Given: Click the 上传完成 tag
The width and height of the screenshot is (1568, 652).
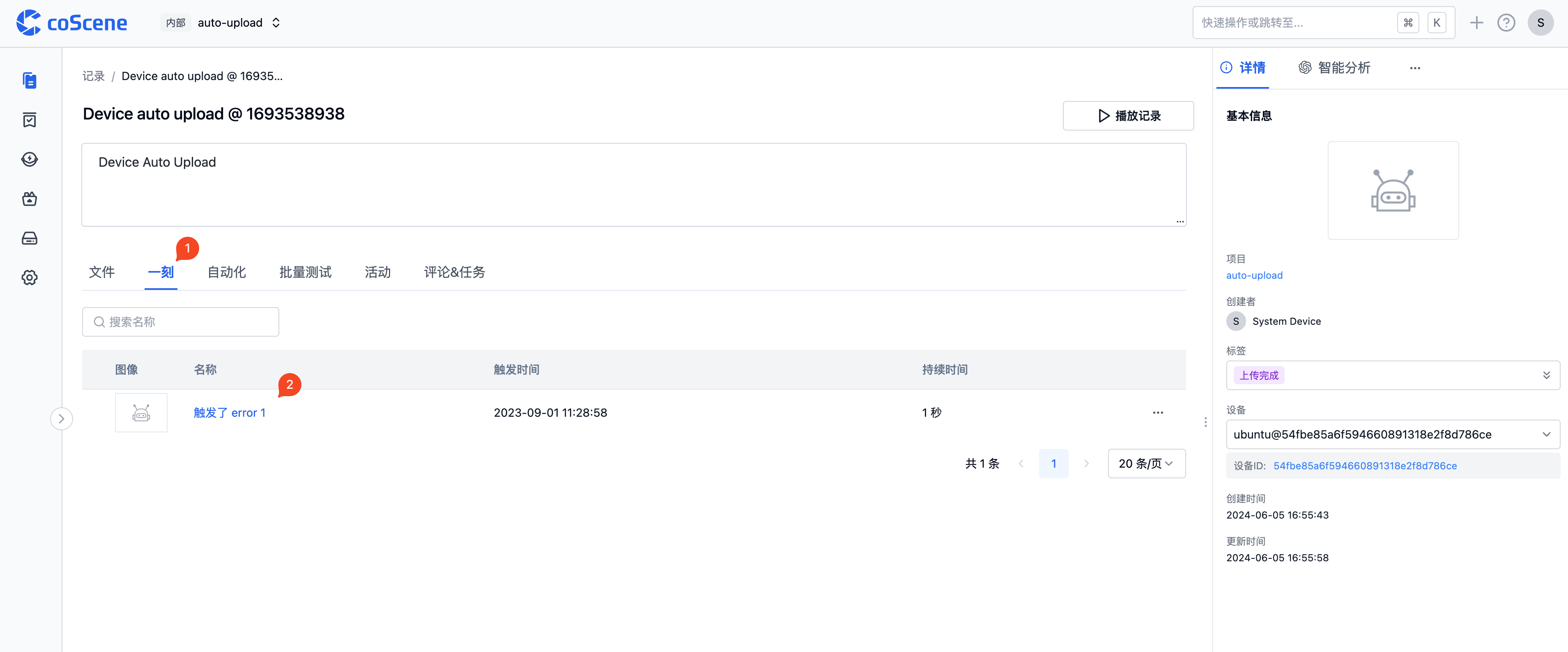Looking at the screenshot, I should click(1259, 375).
